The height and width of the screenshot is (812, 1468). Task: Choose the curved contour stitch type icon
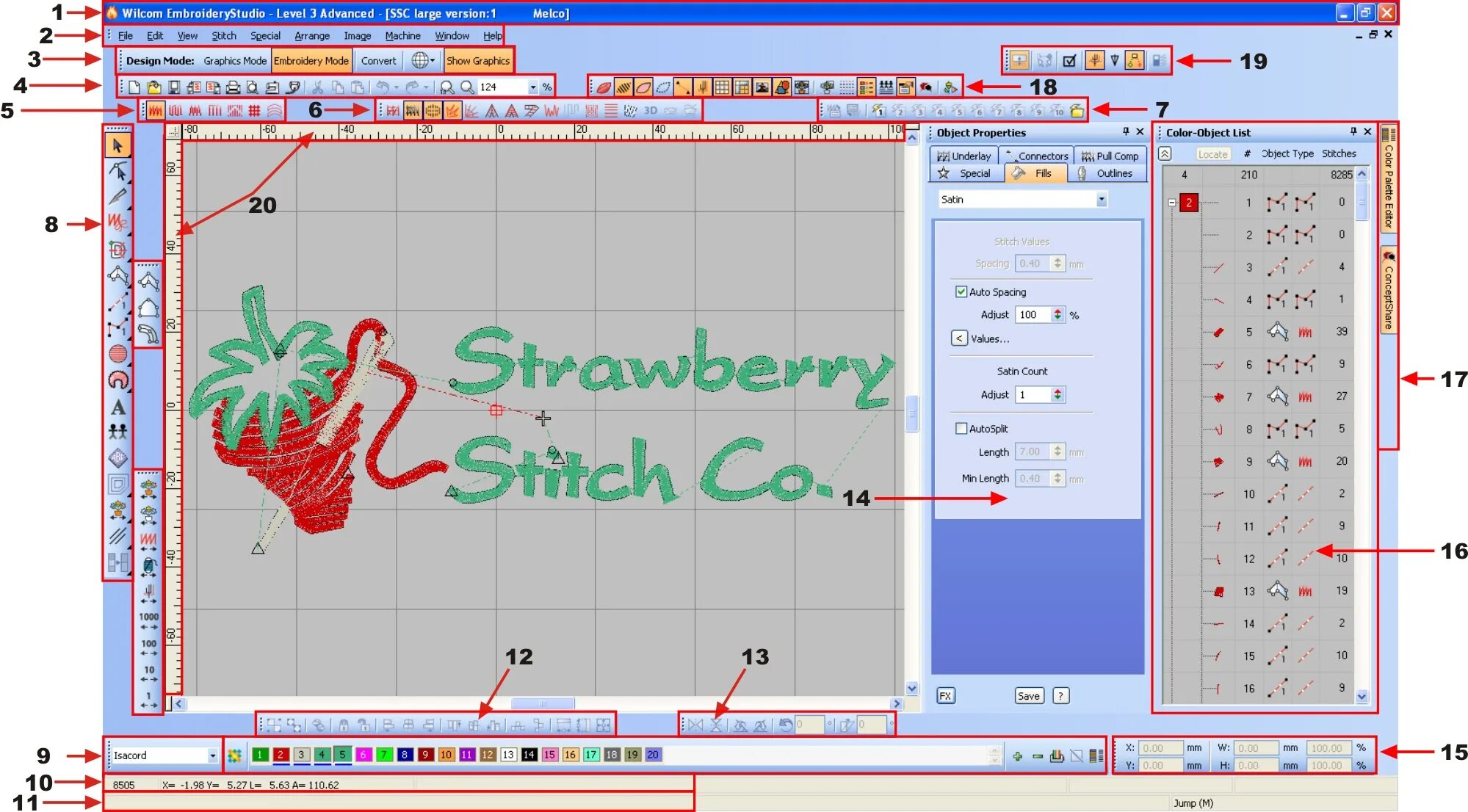point(274,111)
